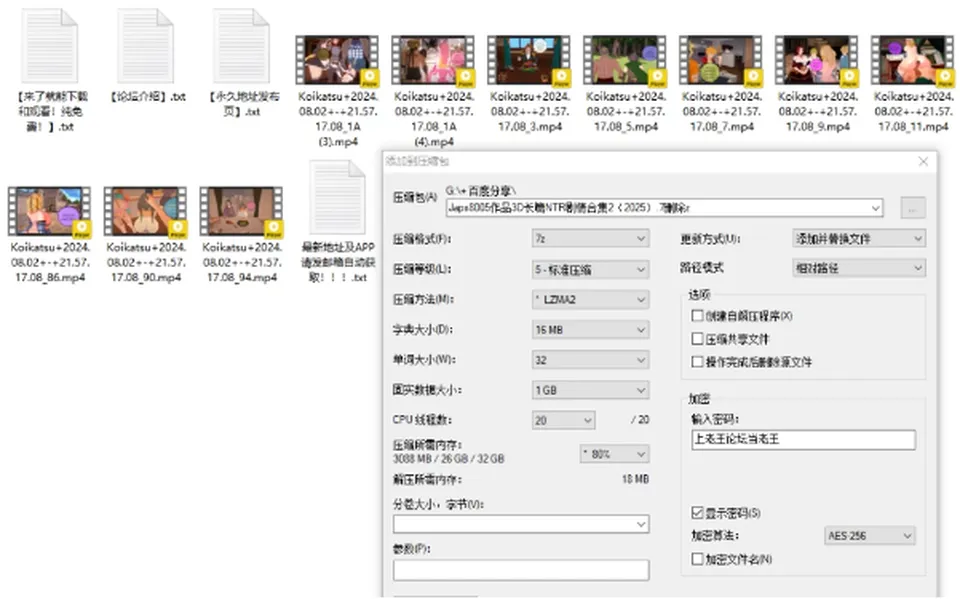Screen dimensions: 960x599
Task: Open the 压缩方法 LZMA2 dropdown
Action: pos(590,300)
